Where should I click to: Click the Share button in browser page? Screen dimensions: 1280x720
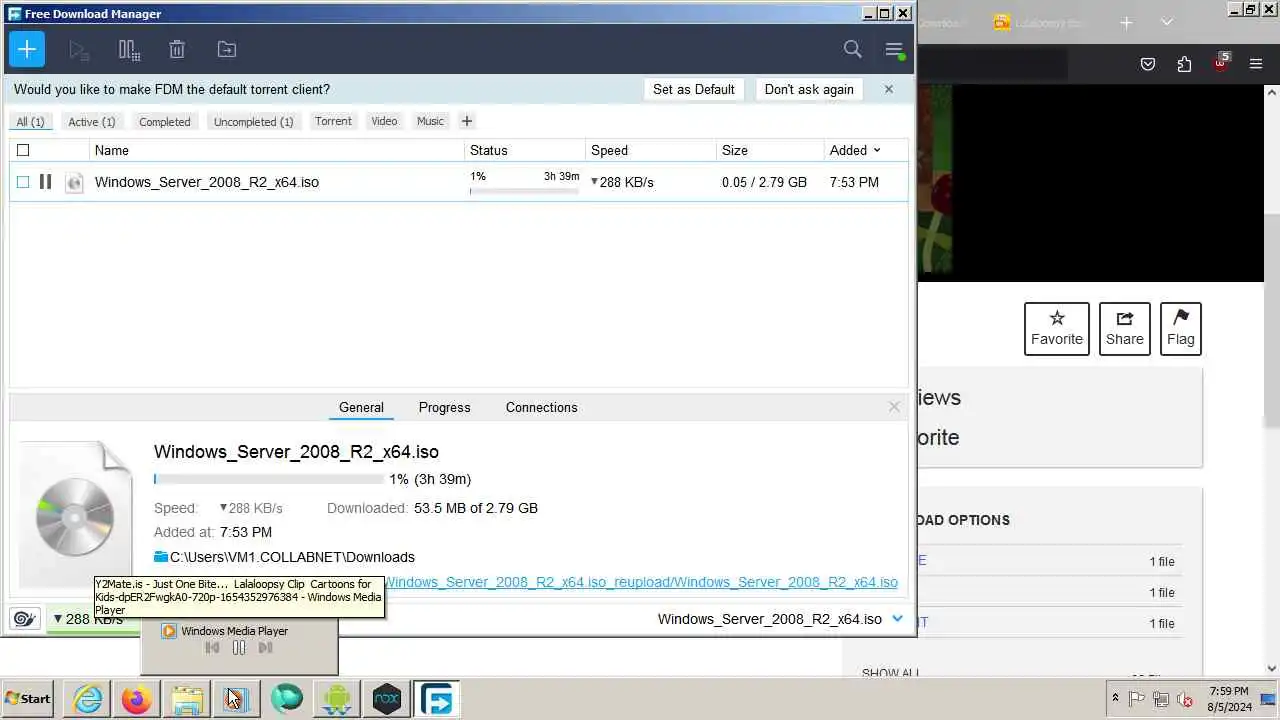[1124, 328]
